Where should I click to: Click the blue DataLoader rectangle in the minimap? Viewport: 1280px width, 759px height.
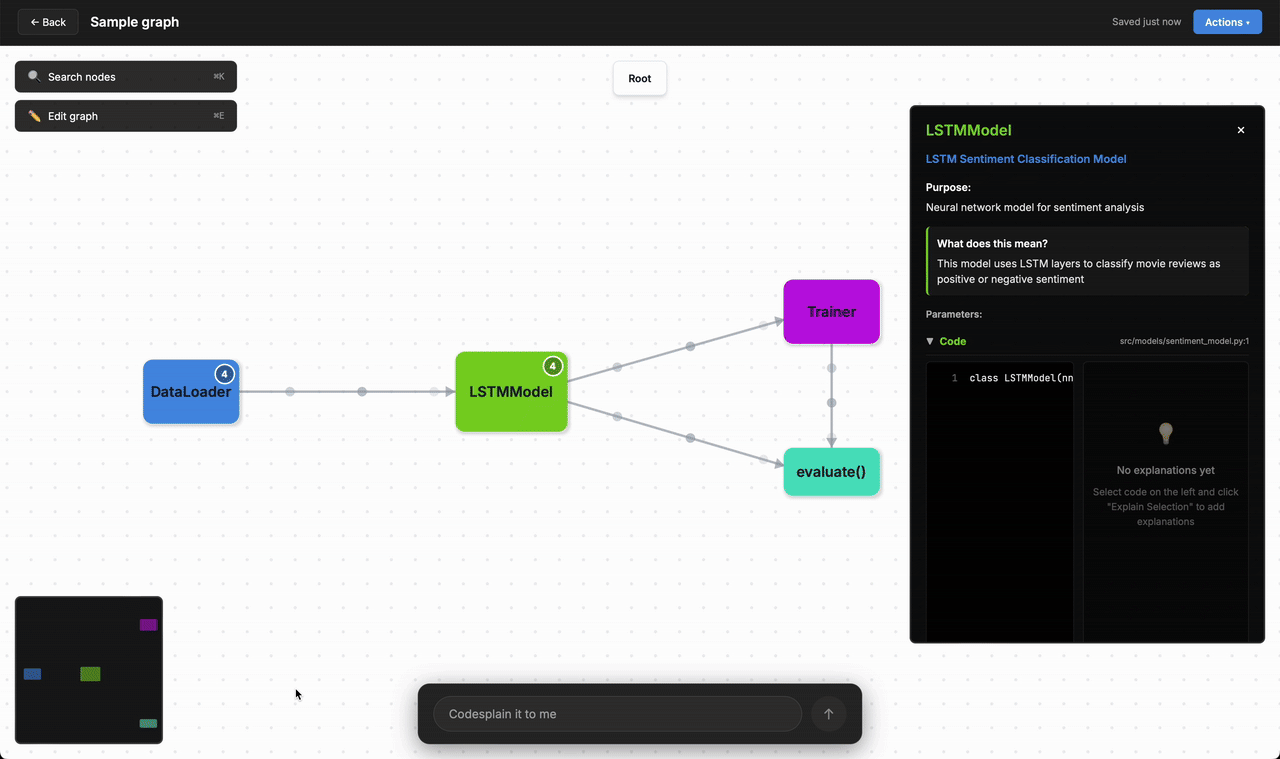click(31, 674)
